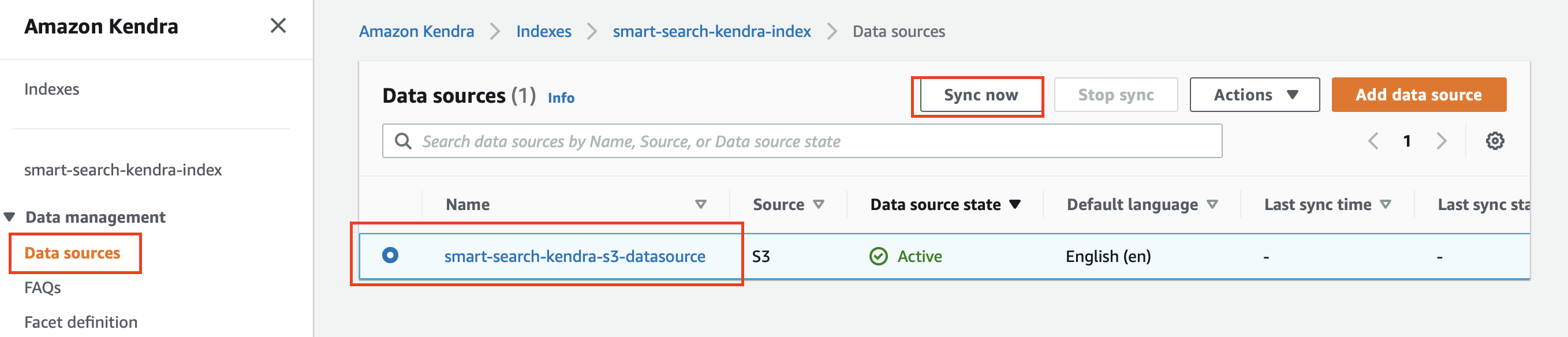Go to next page of data sources
Viewport: 1568px width, 337px height.
[x=1441, y=141]
